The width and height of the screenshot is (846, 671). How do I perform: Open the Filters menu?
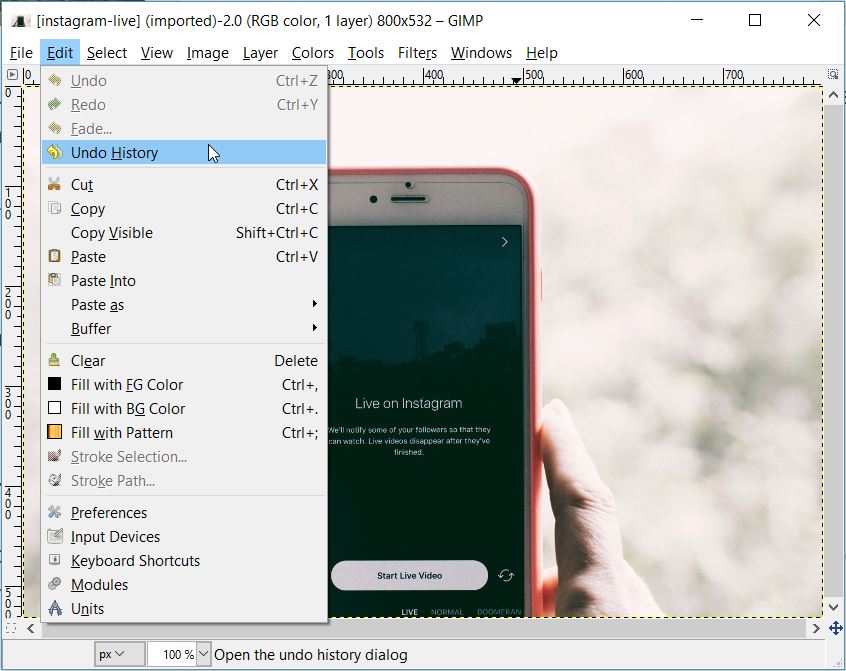(x=418, y=53)
